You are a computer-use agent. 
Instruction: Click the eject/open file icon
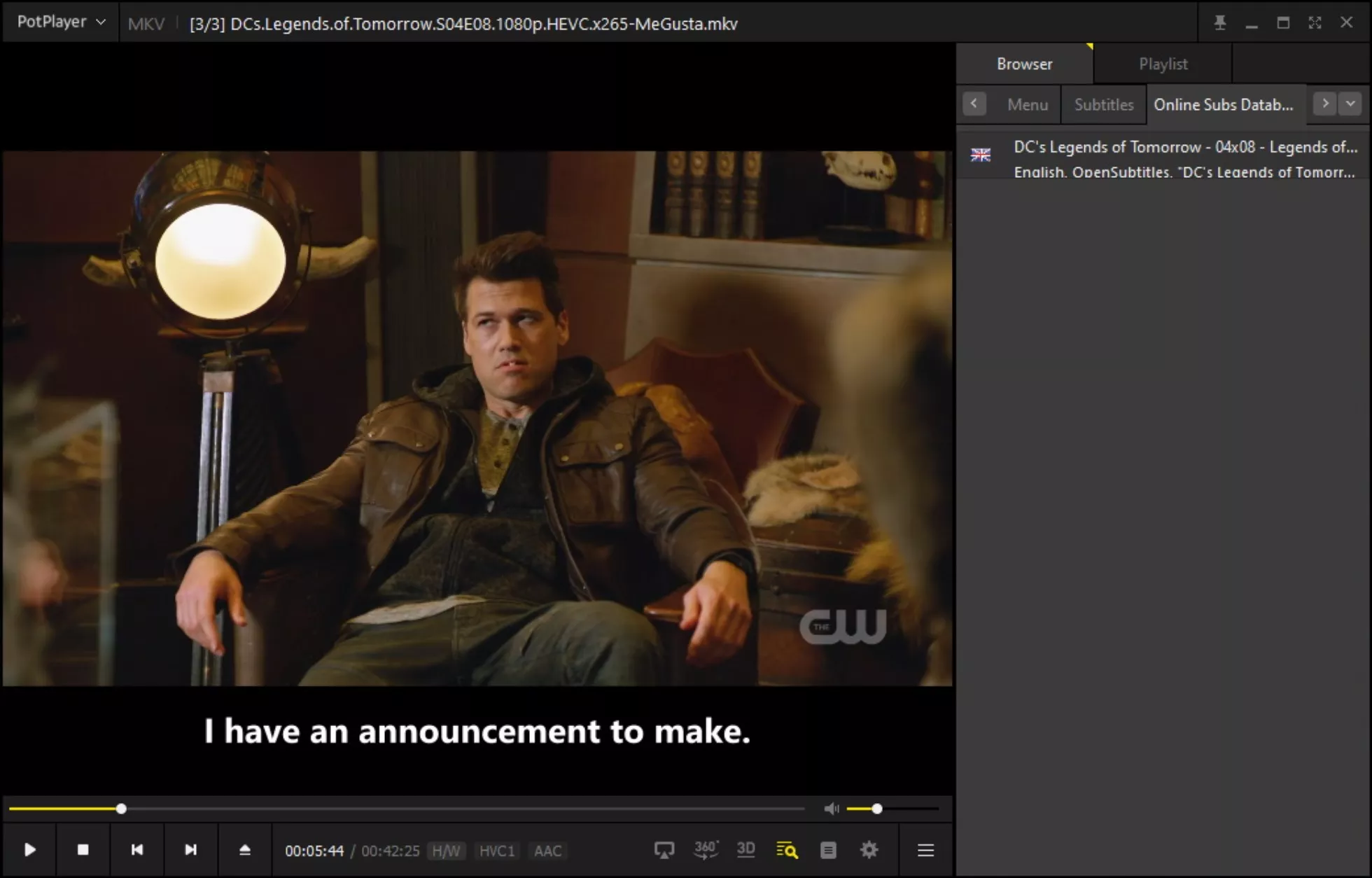[244, 850]
